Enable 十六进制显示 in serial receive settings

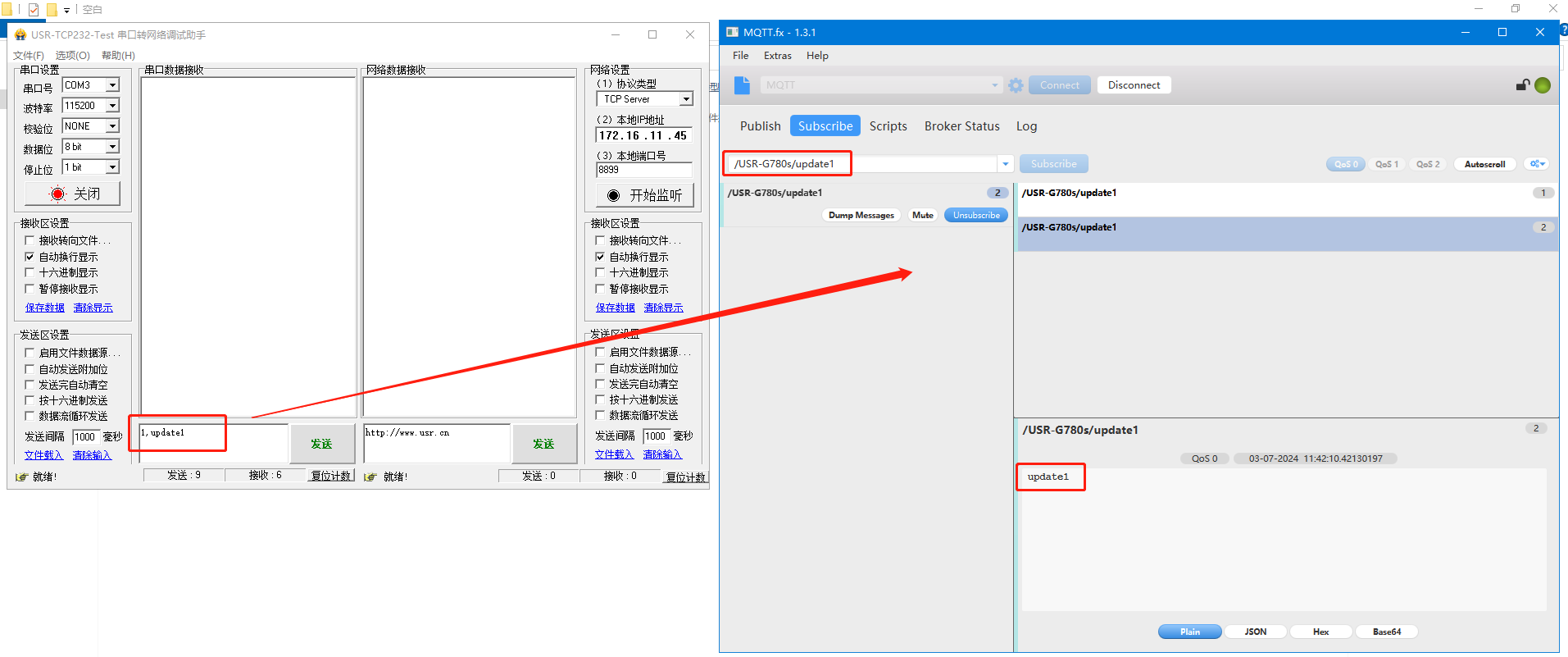tap(30, 272)
